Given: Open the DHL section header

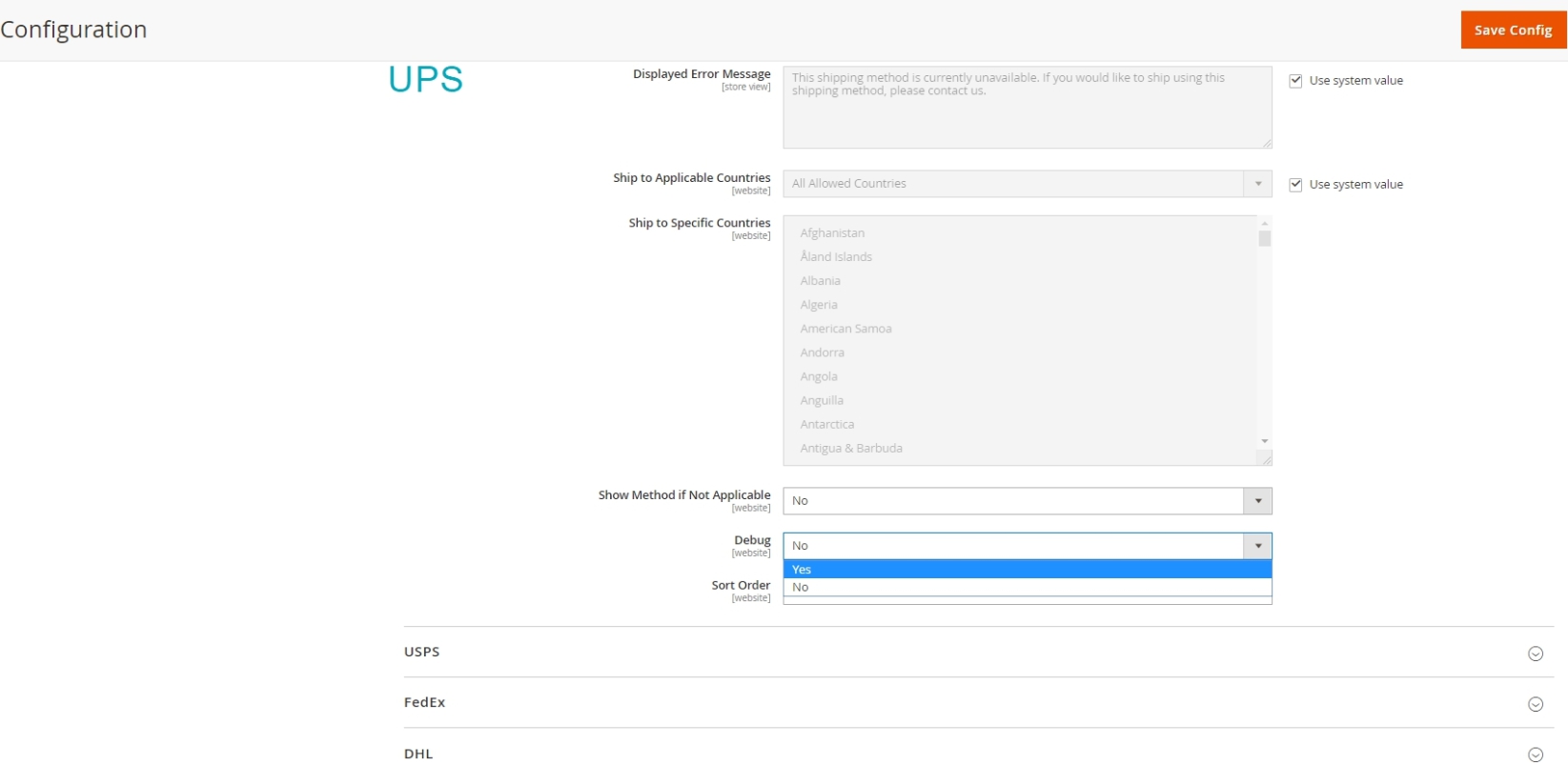Looking at the screenshot, I should 978,748.
